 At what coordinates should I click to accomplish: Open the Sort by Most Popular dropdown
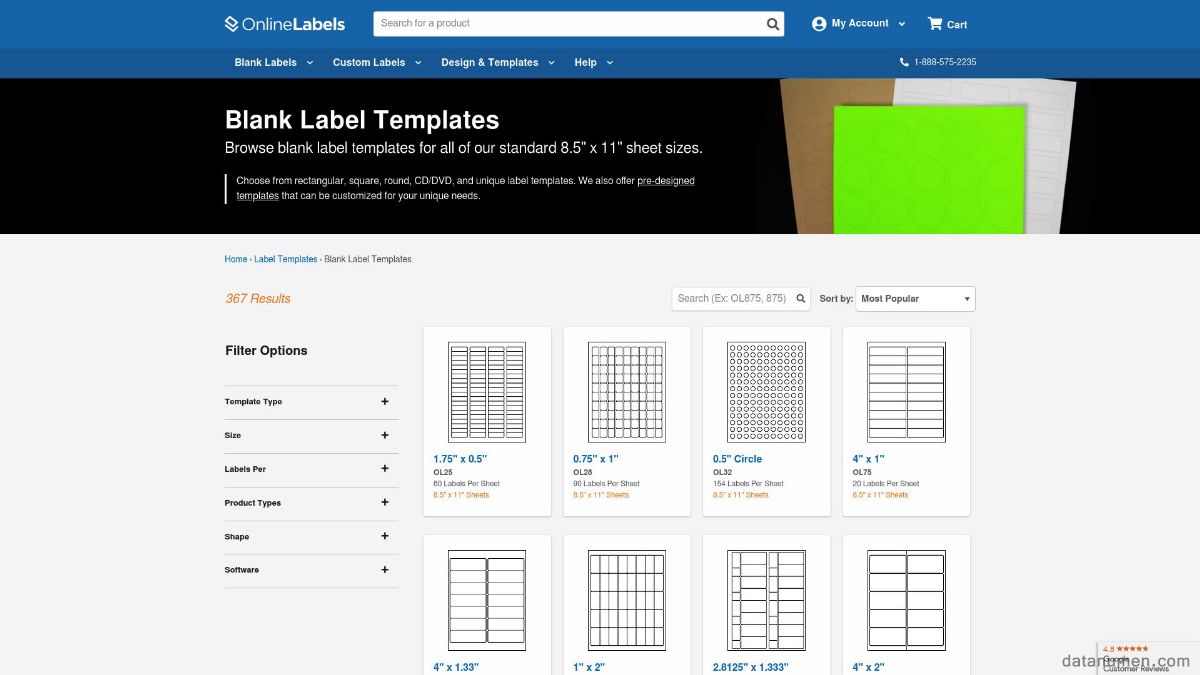pyautogui.click(x=915, y=299)
